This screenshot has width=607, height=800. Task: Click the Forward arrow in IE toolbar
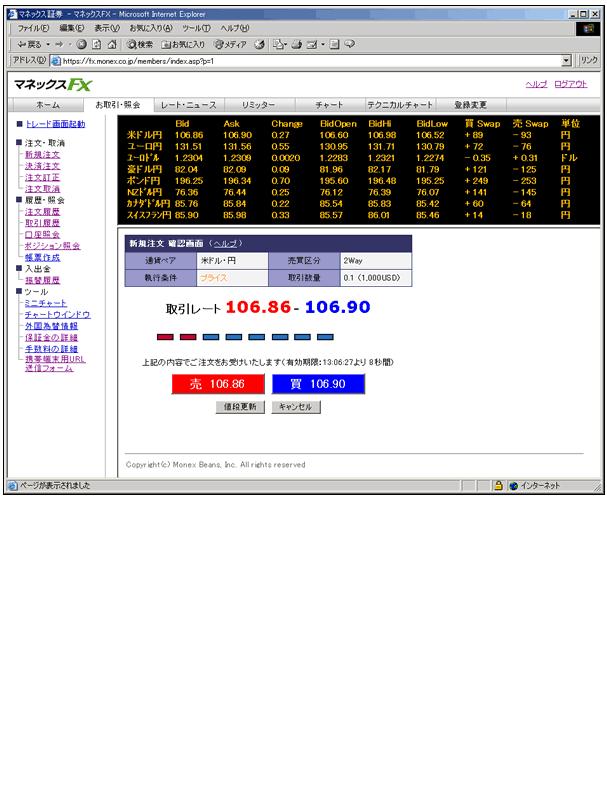[59, 44]
